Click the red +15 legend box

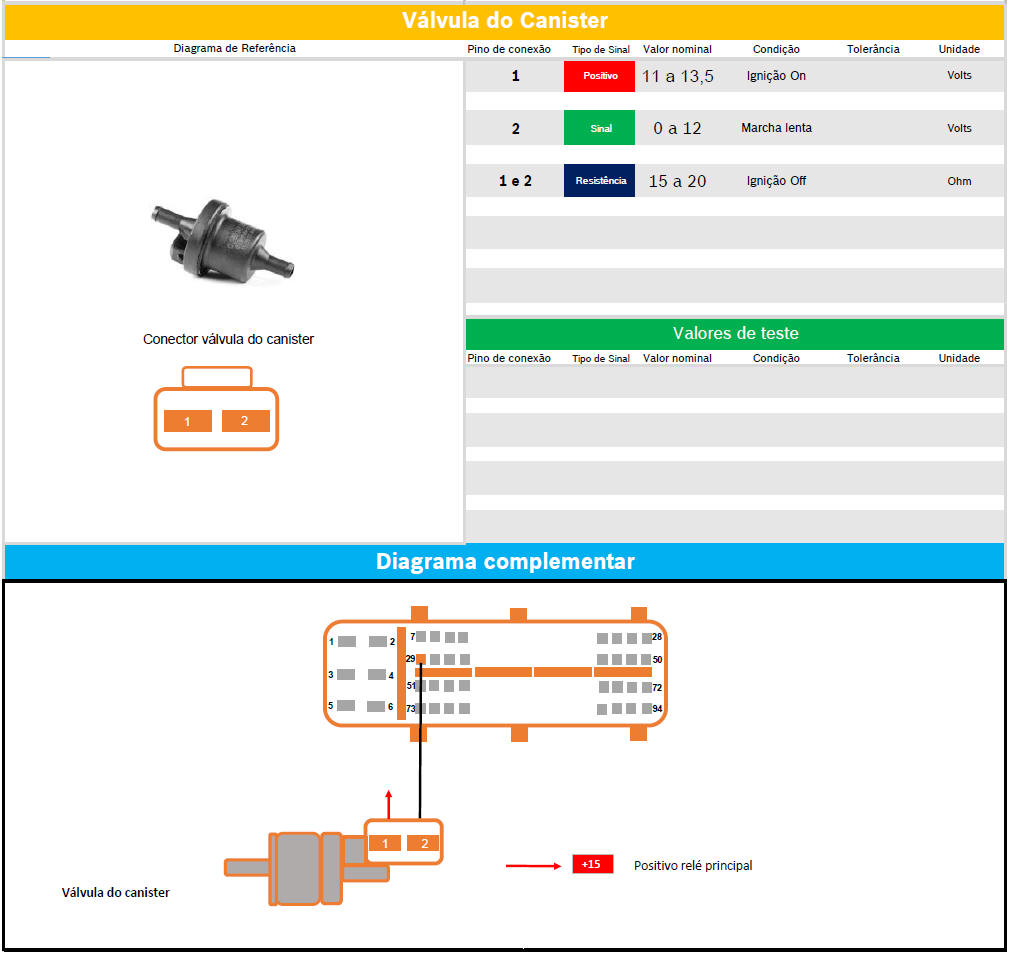pos(592,864)
